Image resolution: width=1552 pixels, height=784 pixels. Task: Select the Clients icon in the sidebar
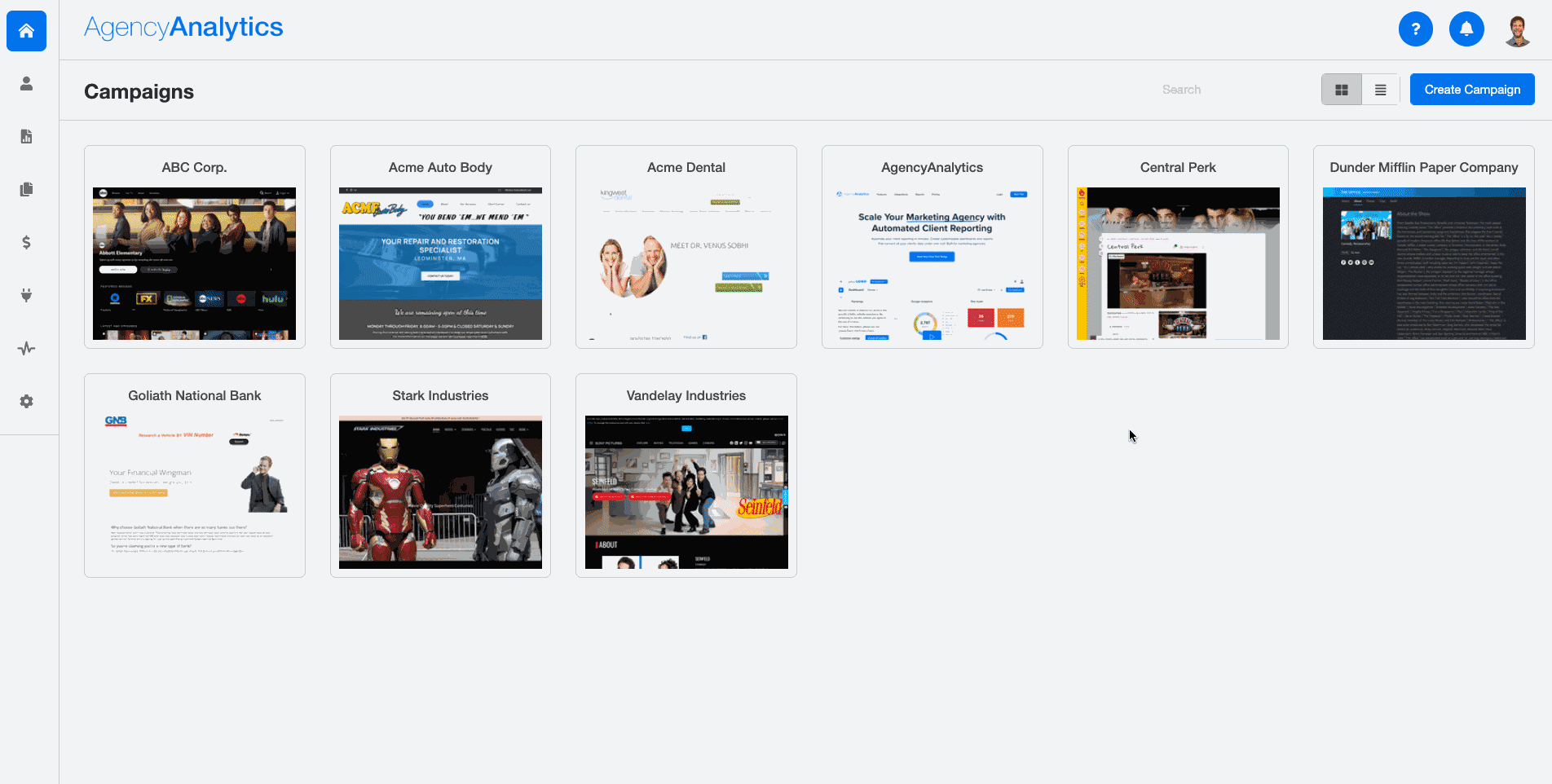pyautogui.click(x=25, y=83)
